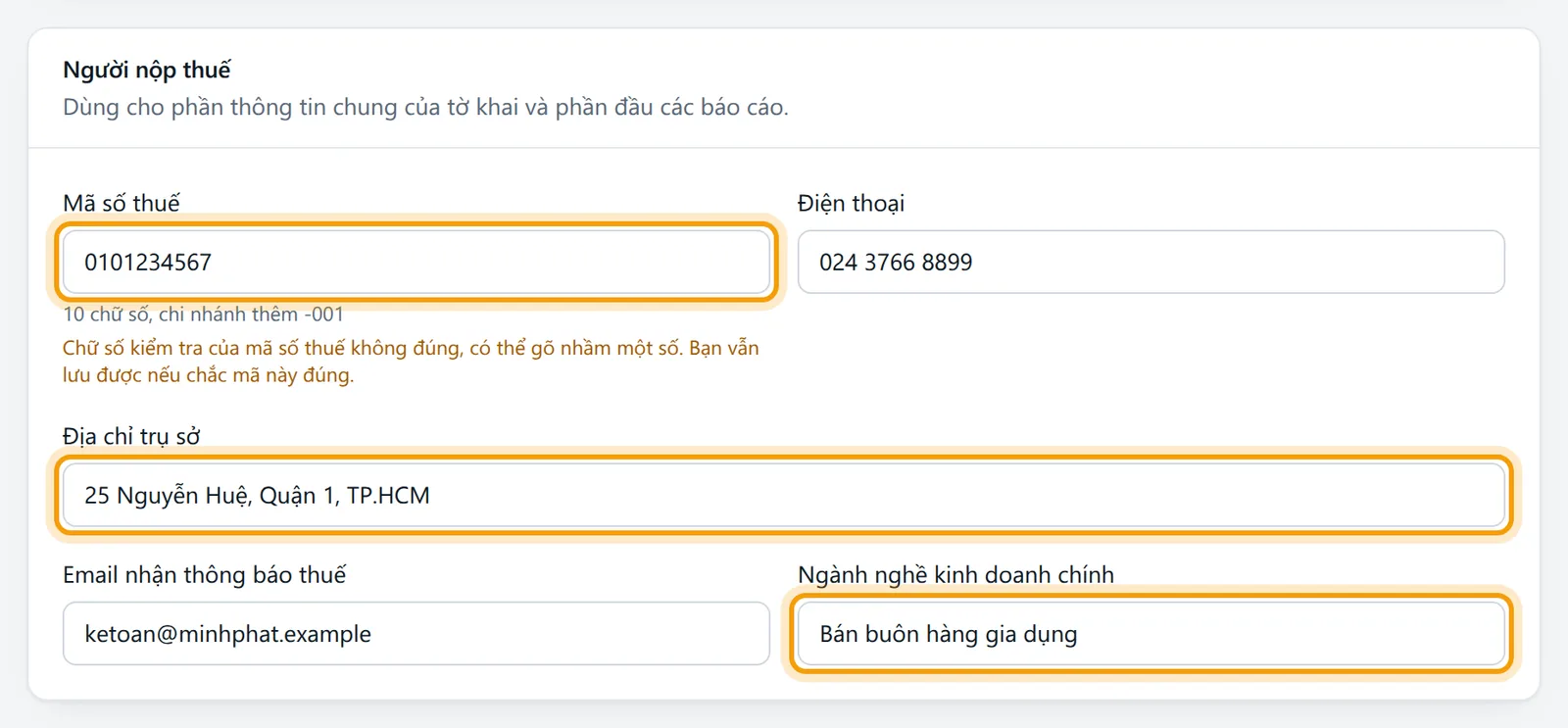
Task: Click the Mã số thuế input field
Action: [x=416, y=262]
